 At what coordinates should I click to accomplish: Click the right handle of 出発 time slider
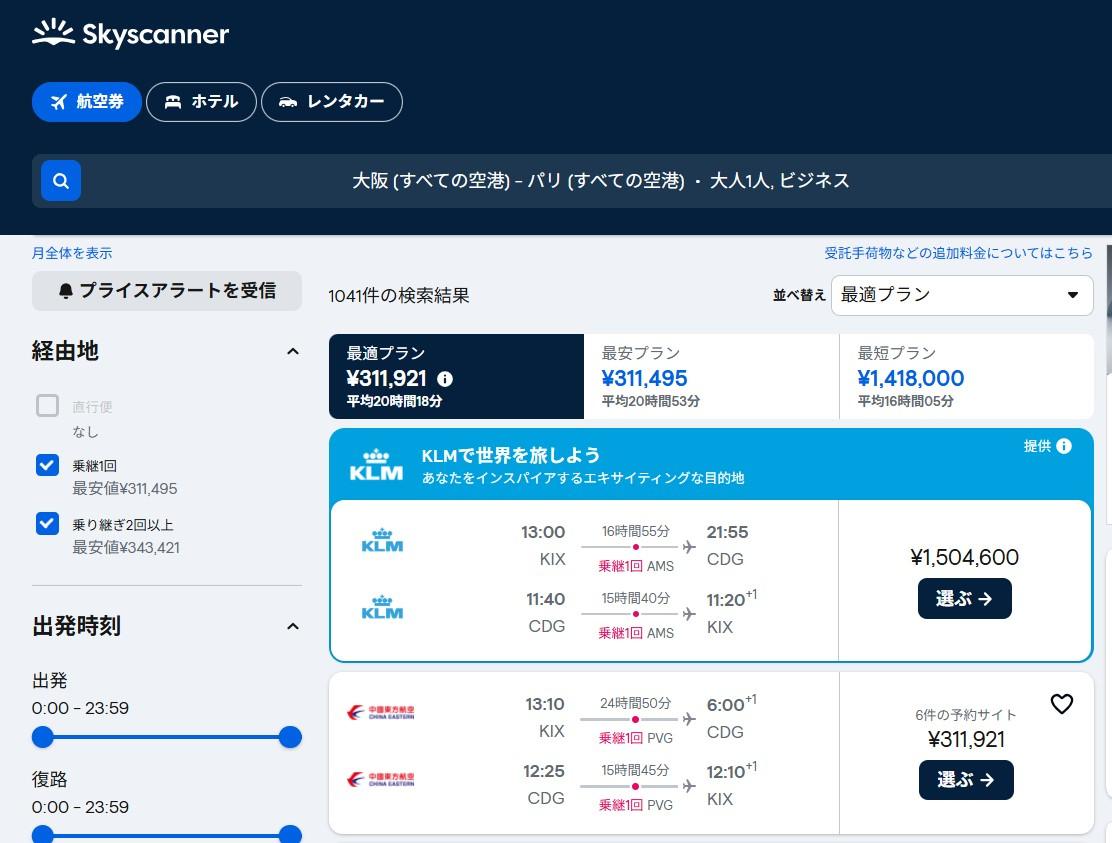point(290,737)
